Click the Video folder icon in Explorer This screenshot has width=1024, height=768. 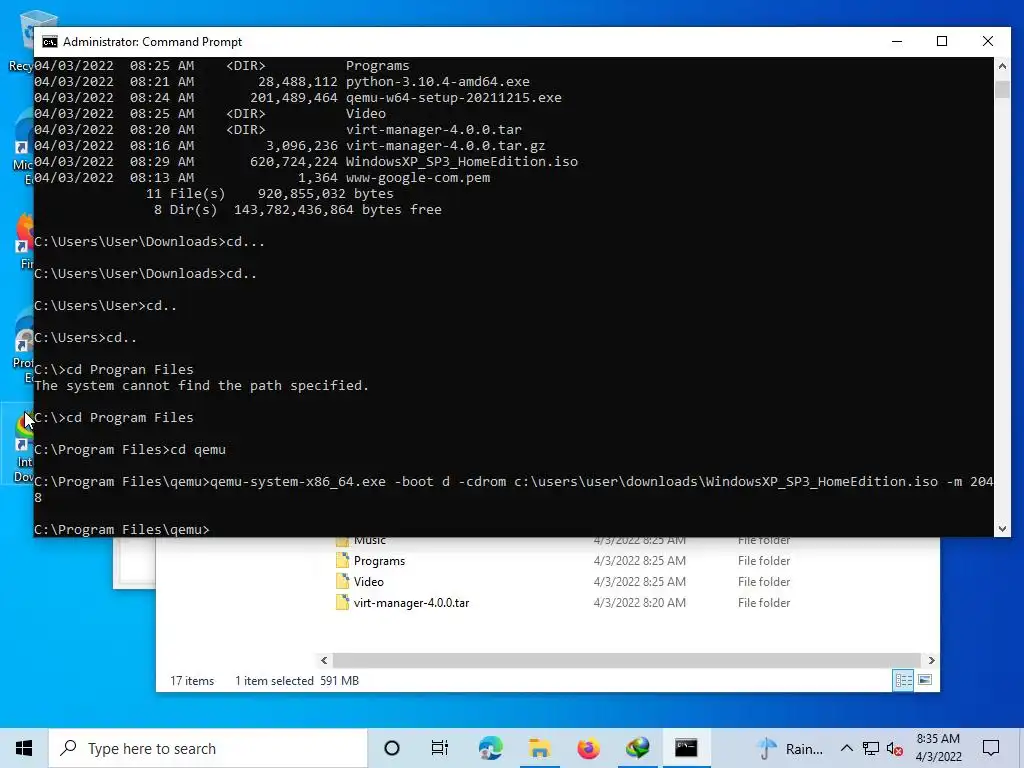click(342, 582)
